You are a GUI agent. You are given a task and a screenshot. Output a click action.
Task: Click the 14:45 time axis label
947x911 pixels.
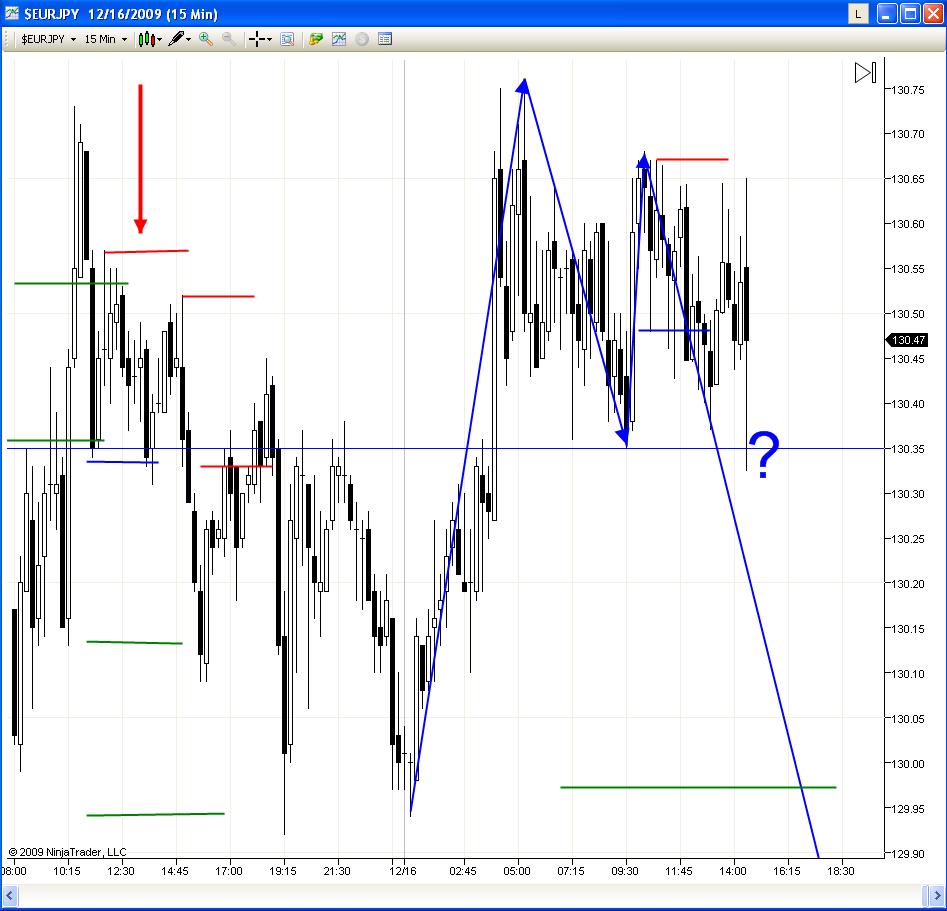pos(175,871)
